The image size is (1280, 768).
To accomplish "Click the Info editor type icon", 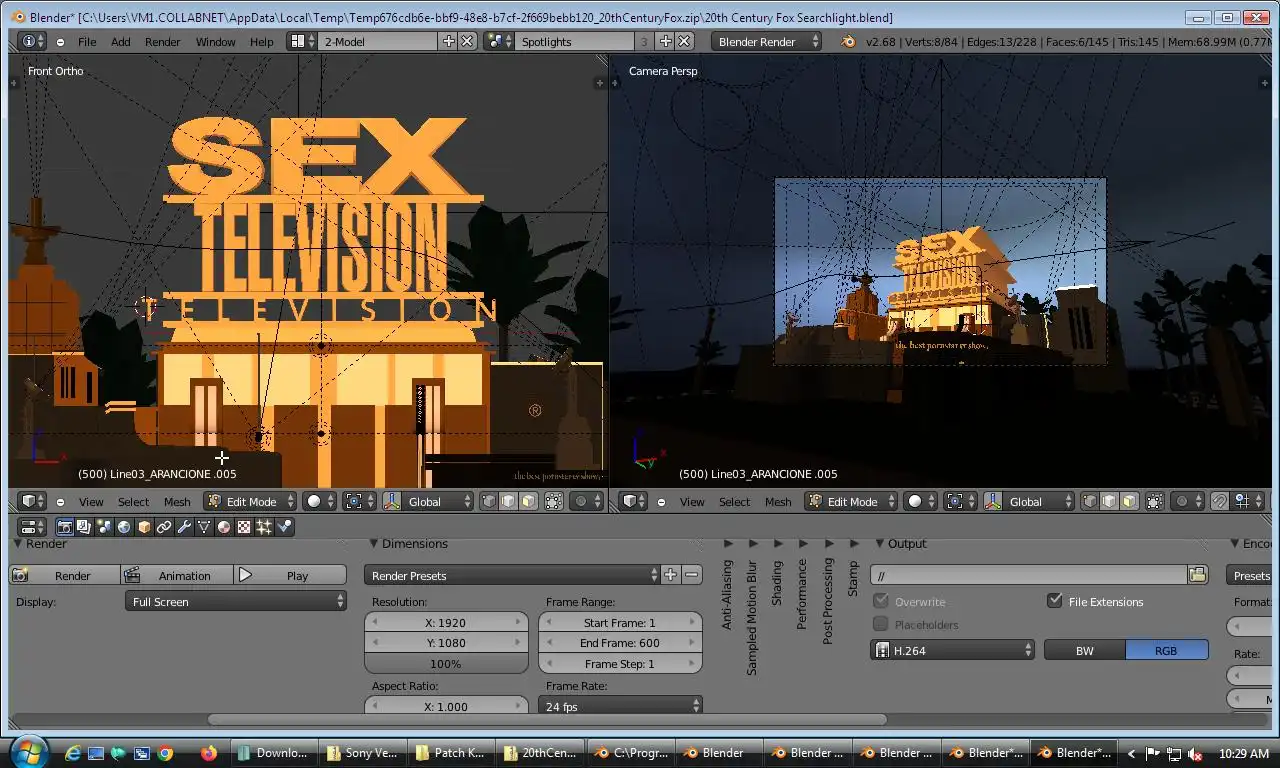I will pyautogui.click(x=33, y=41).
